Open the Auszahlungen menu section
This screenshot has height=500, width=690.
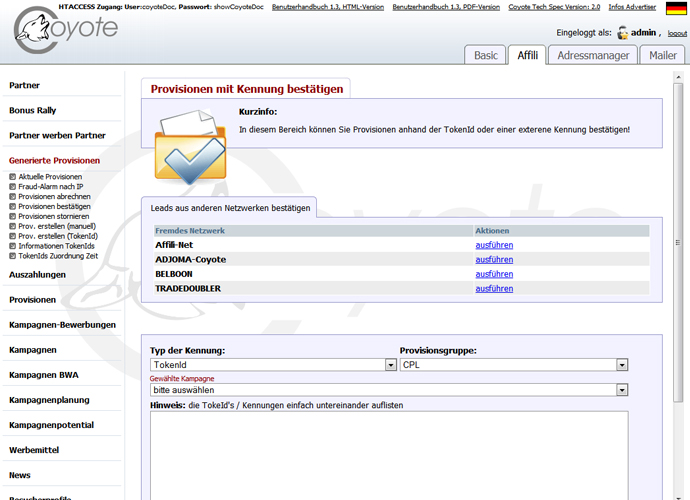37,275
